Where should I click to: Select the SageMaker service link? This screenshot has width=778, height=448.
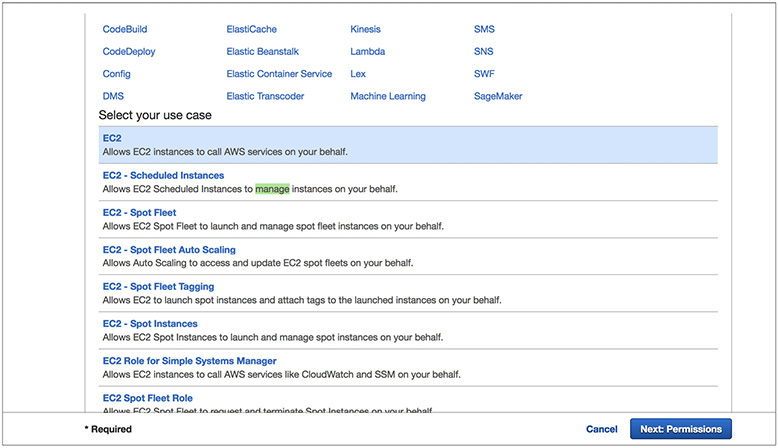pyautogui.click(x=498, y=96)
